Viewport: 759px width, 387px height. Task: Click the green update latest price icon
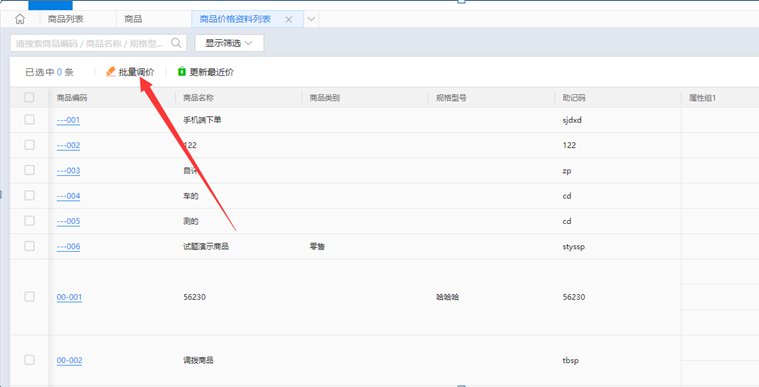(182, 72)
